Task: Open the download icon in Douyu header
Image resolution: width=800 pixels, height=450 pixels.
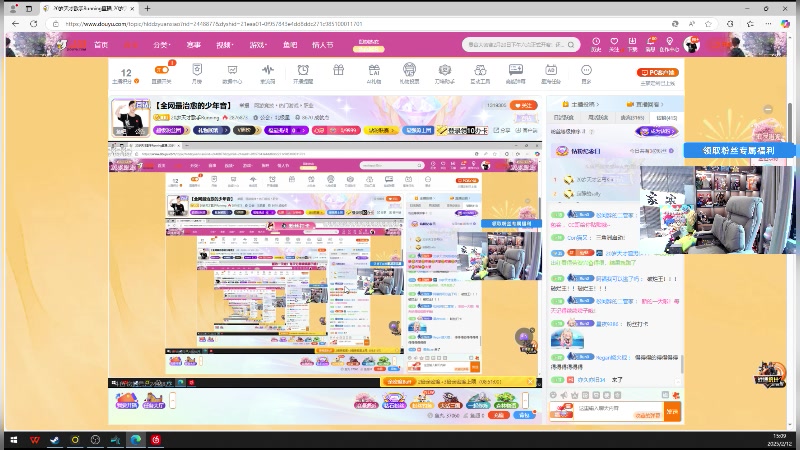Action: point(632,42)
